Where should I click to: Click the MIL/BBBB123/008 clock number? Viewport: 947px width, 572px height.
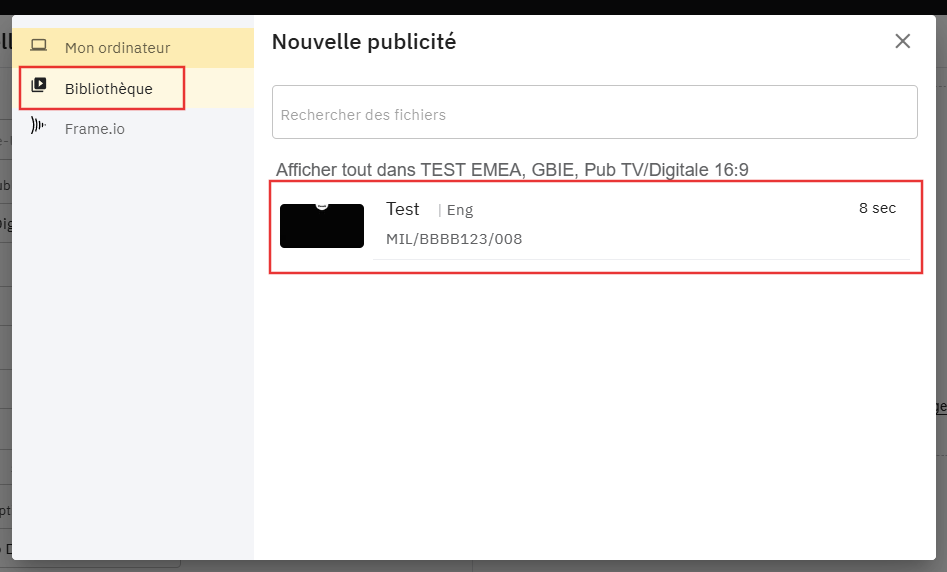(454, 239)
